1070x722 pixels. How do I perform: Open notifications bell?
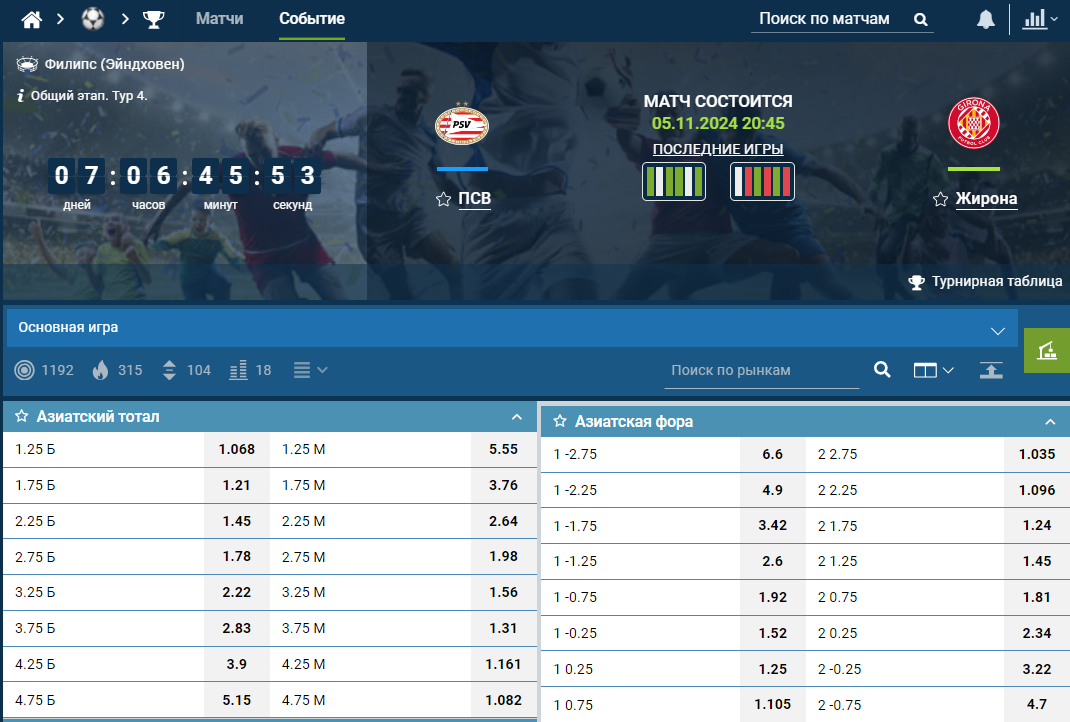pos(986,19)
